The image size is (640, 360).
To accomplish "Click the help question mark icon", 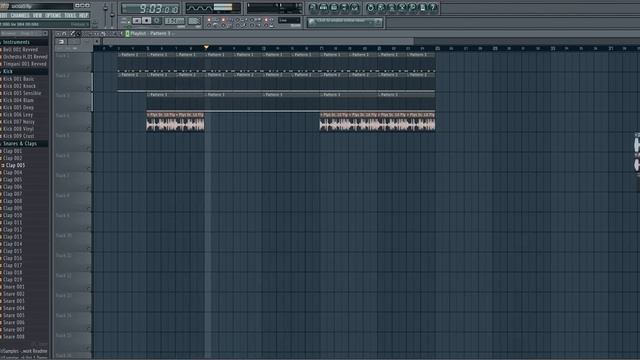I will pyautogui.click(x=433, y=8).
